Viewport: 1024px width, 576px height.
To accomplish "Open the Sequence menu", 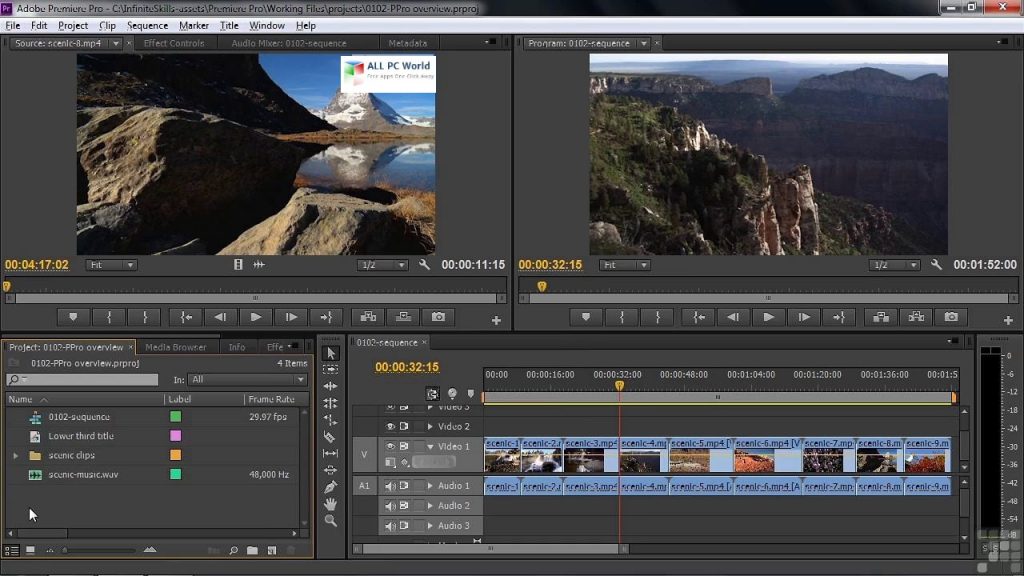I will pyautogui.click(x=147, y=25).
